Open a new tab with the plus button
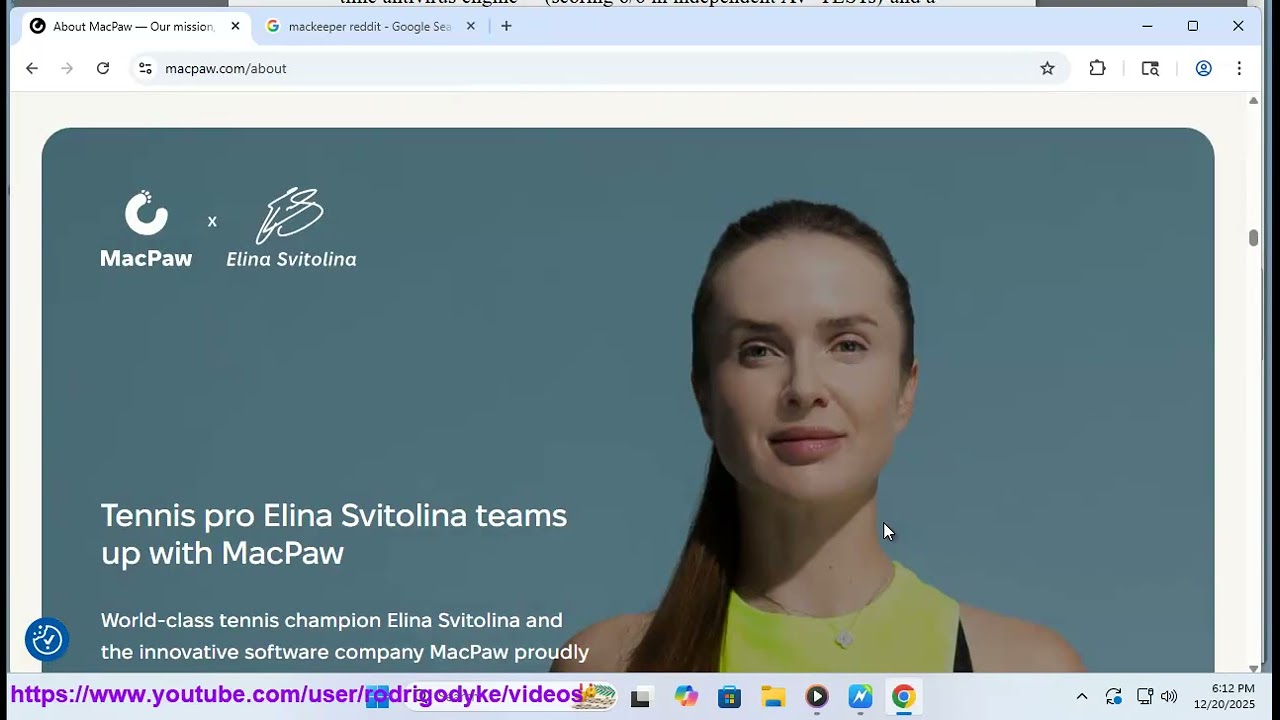 click(x=506, y=26)
